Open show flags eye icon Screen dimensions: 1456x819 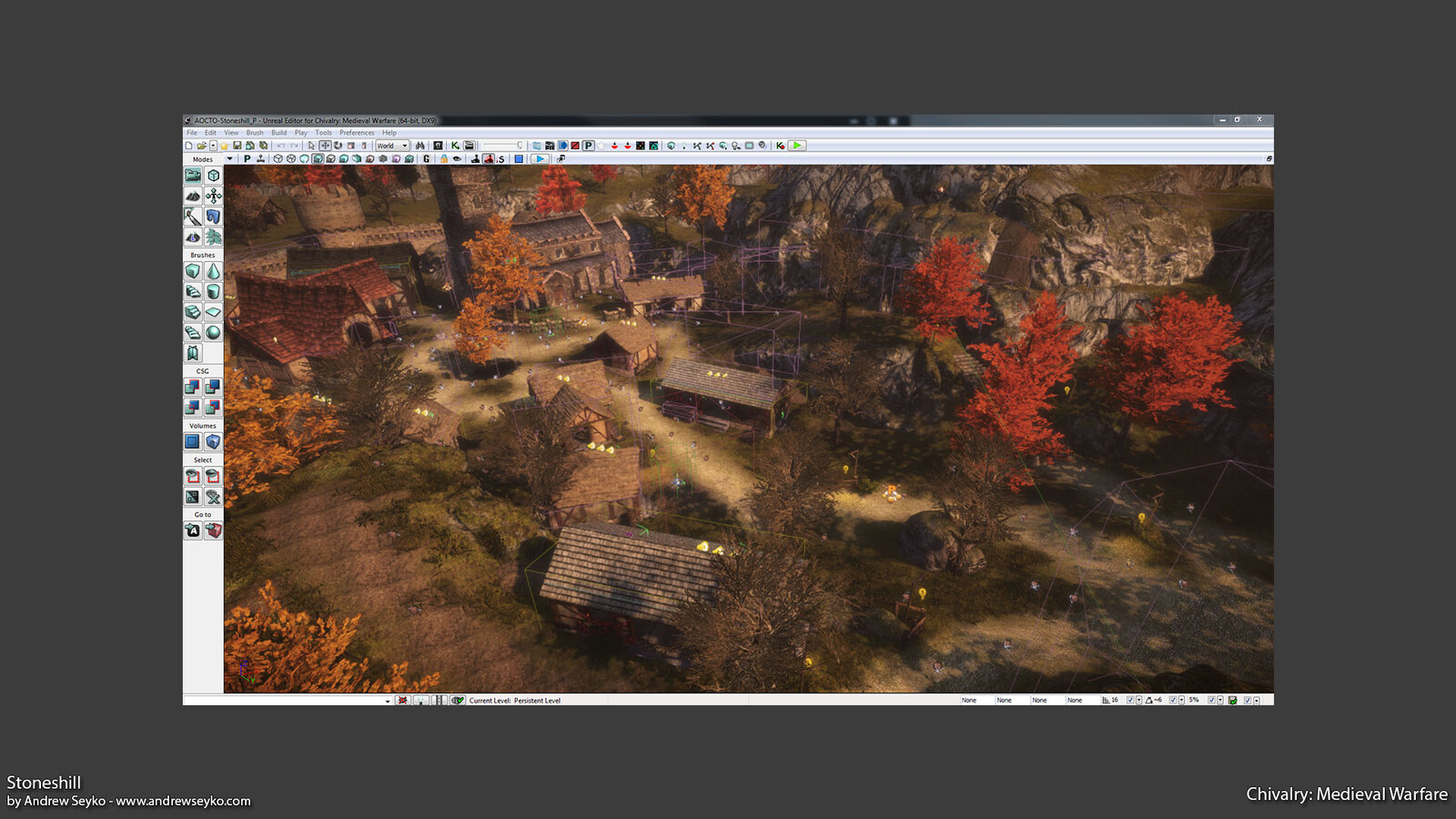[x=457, y=158]
